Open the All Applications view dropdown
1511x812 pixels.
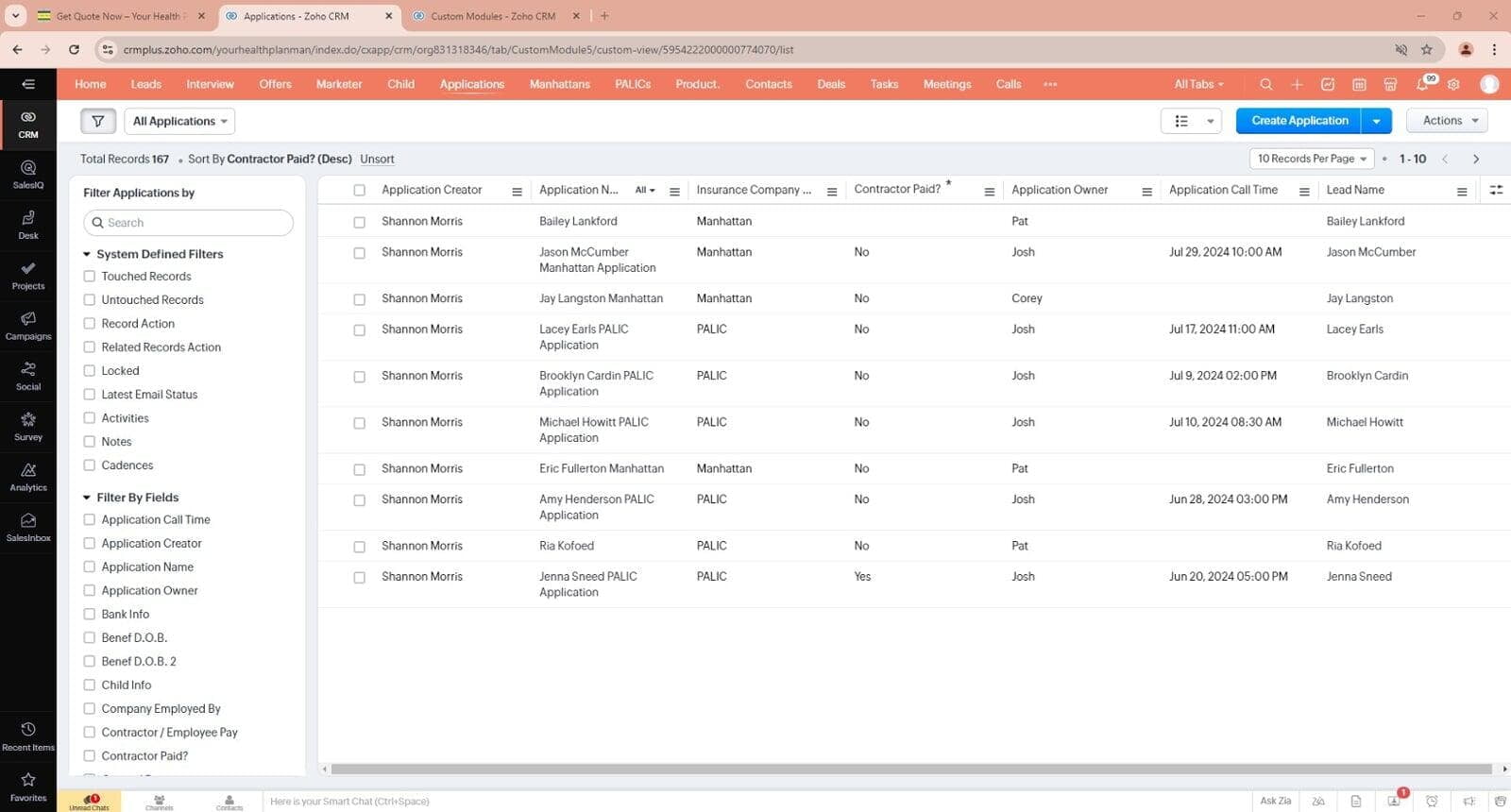coord(179,121)
